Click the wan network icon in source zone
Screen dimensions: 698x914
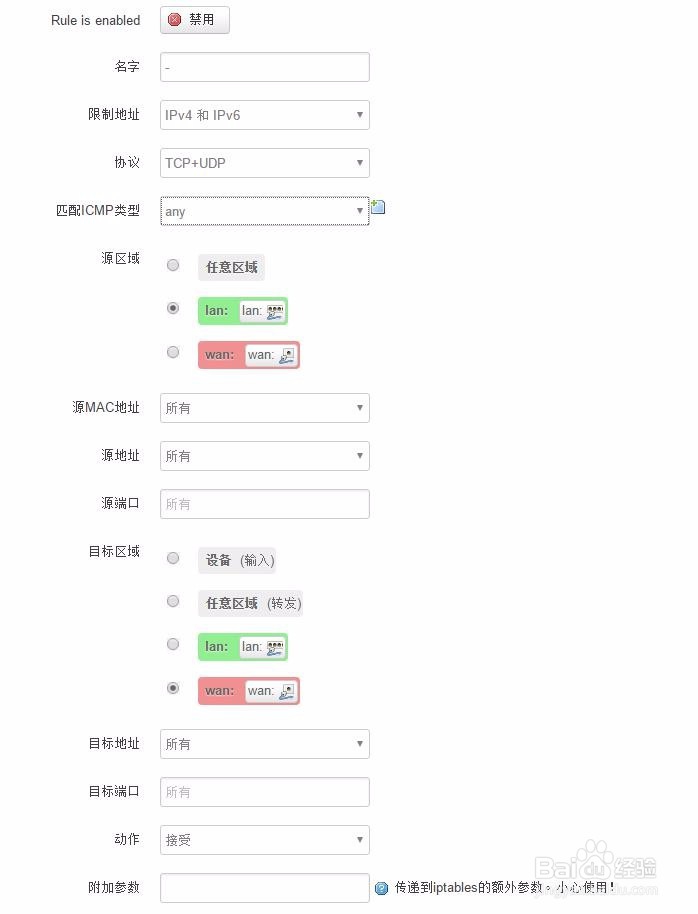287,355
